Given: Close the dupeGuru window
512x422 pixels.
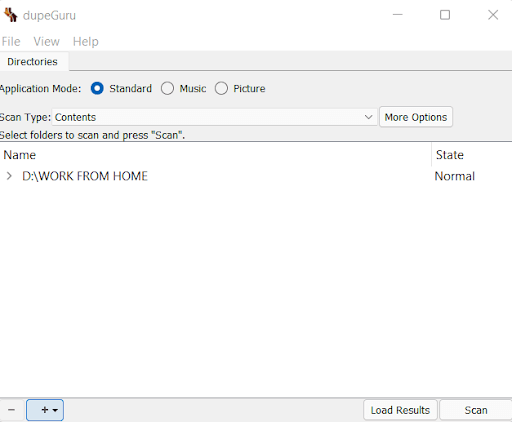Looking at the screenshot, I should pyautogui.click(x=493, y=15).
